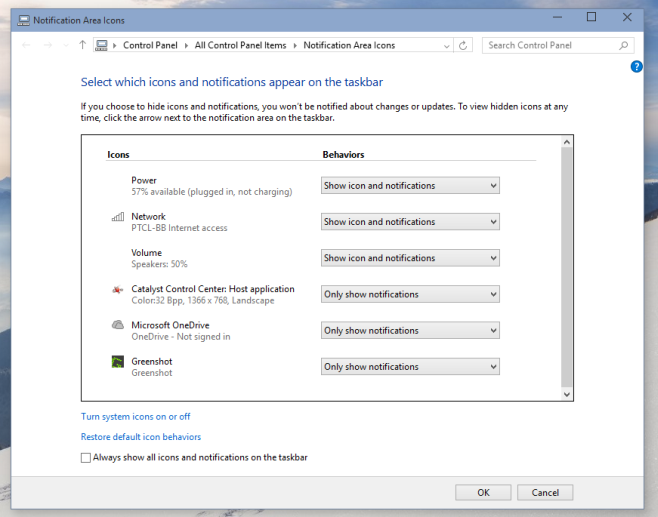The width and height of the screenshot is (658, 517).
Task: Toggle Always show all icons checkbox
Action: tap(86, 458)
